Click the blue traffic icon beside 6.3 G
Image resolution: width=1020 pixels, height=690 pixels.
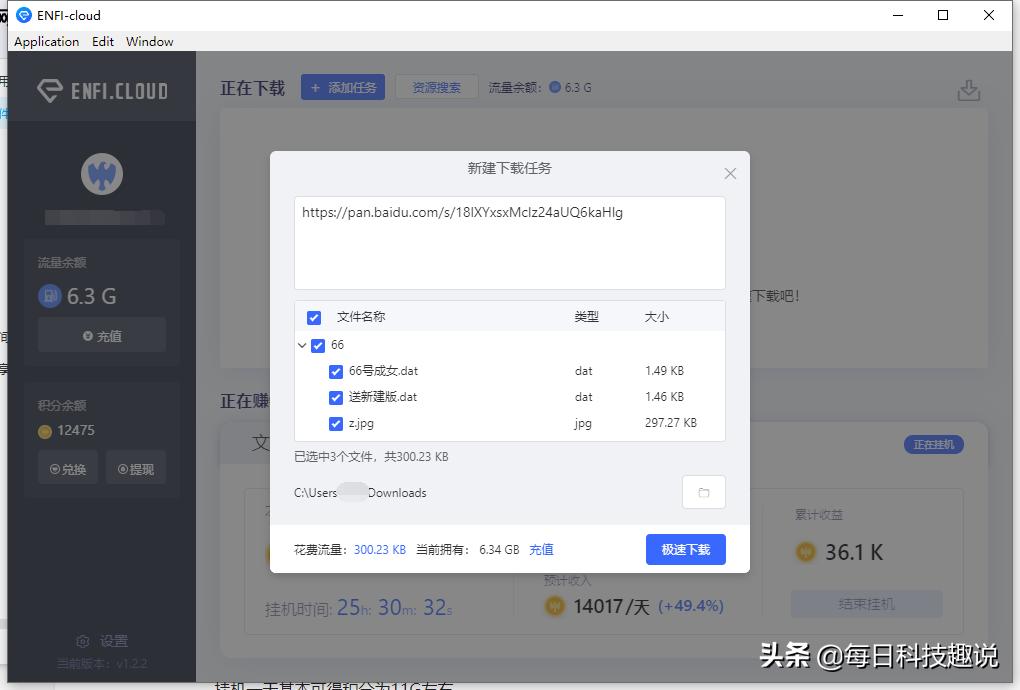pyautogui.click(x=50, y=297)
